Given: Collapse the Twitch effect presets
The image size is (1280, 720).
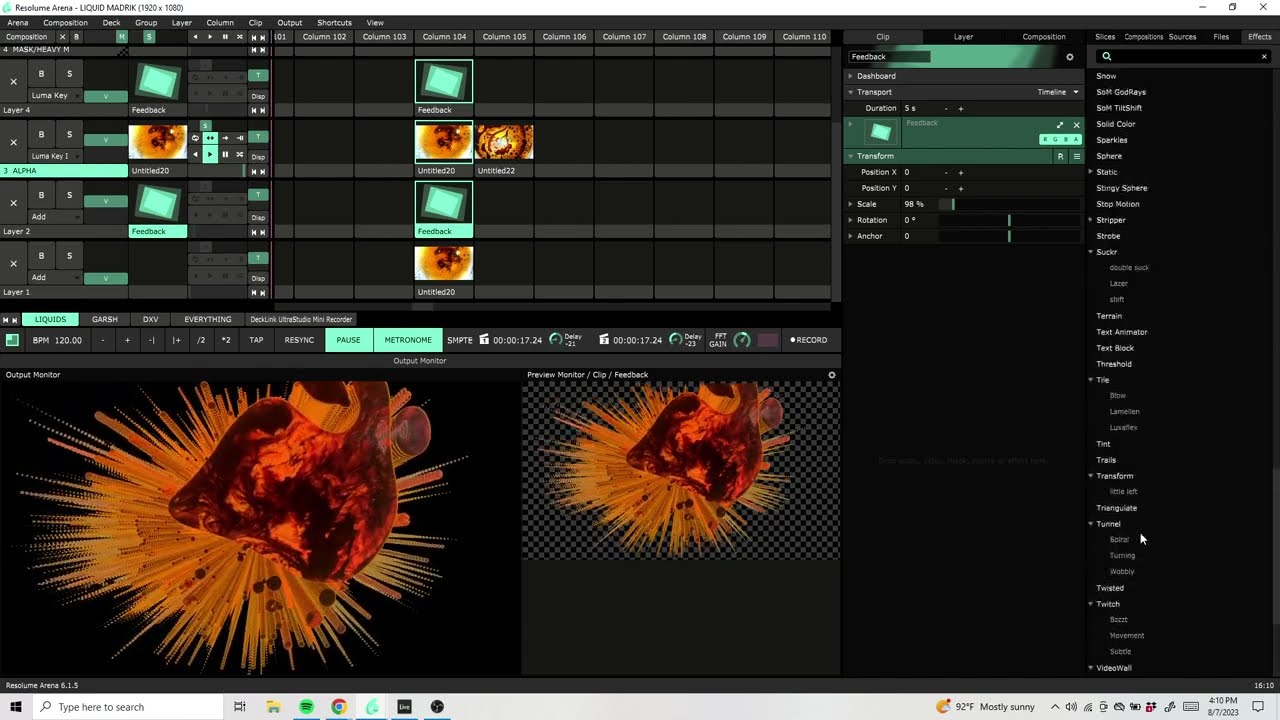Looking at the screenshot, I should (1091, 604).
